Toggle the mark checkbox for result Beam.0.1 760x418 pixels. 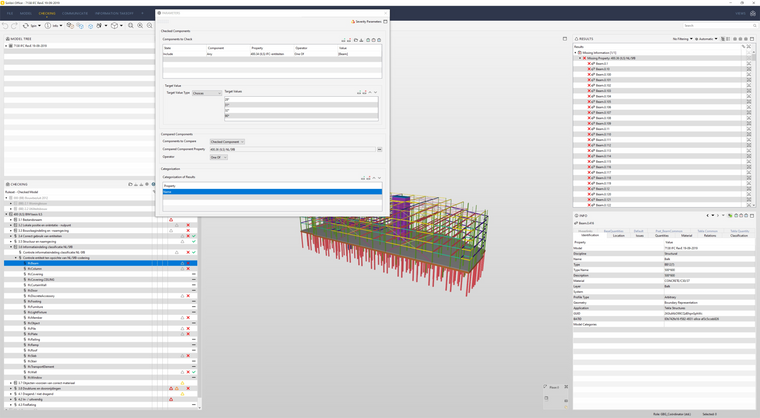coord(748,64)
